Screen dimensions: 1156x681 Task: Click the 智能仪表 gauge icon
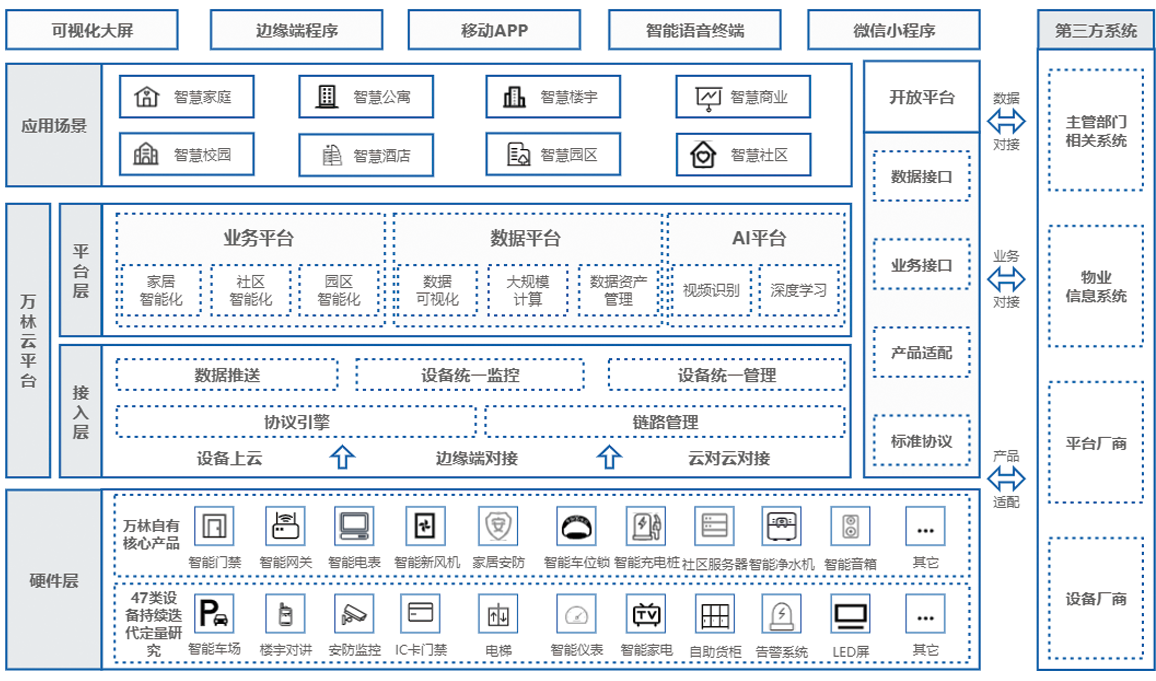(x=576, y=614)
